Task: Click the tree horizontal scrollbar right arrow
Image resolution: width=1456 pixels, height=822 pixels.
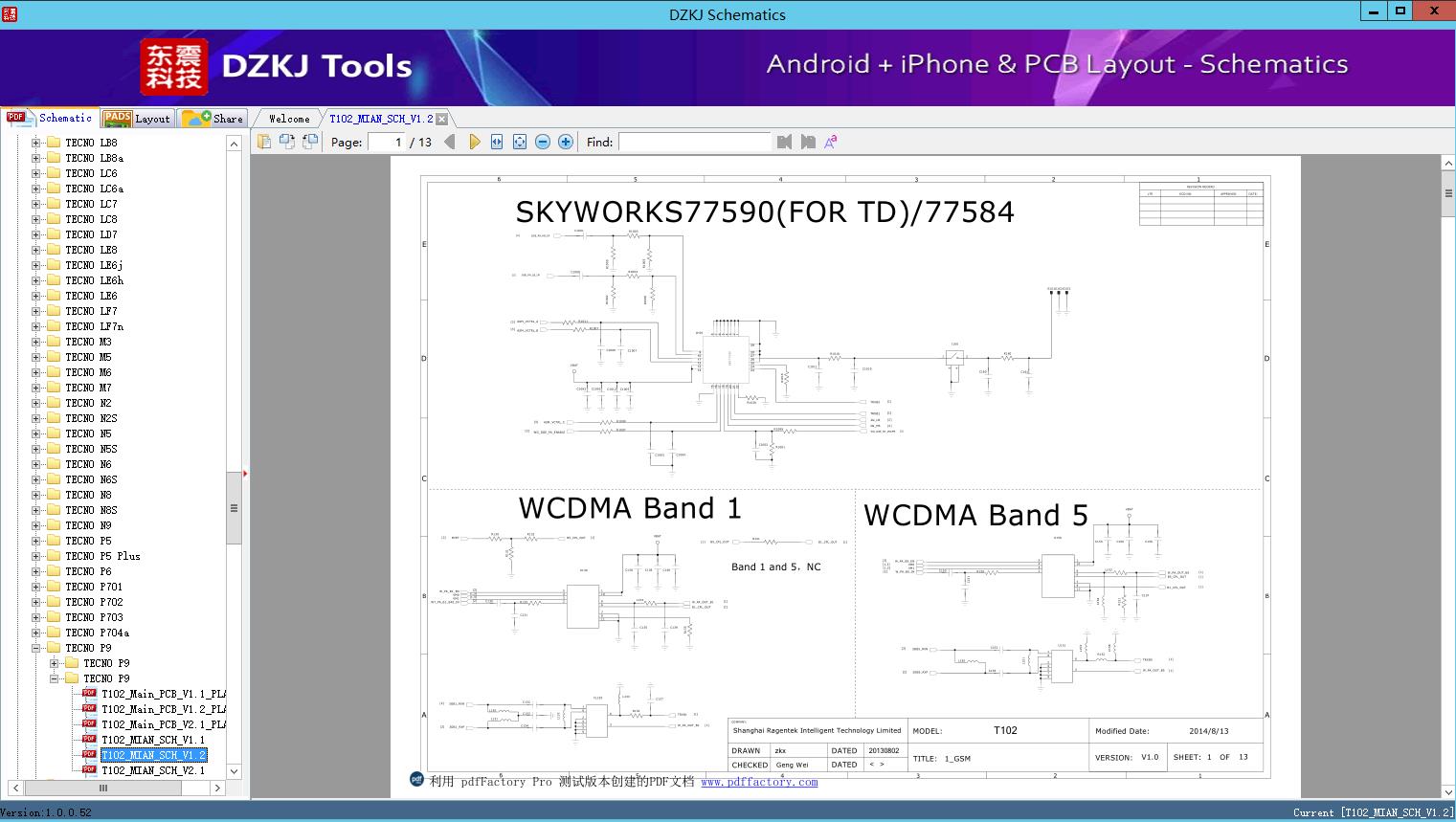Action: 217,788
